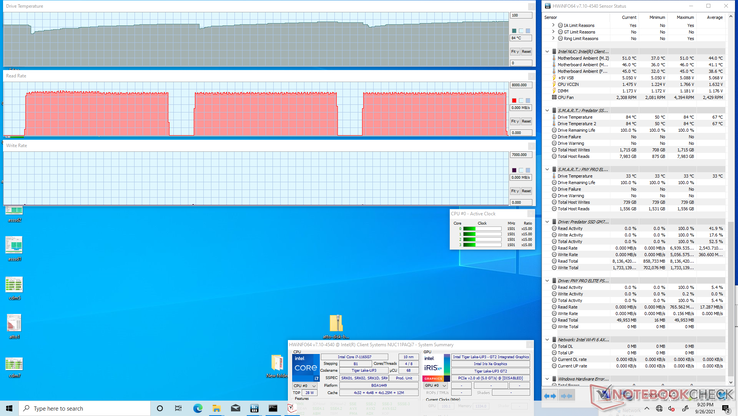
Task: Click the sensor list vertical scrollbar
Action: click(731, 202)
